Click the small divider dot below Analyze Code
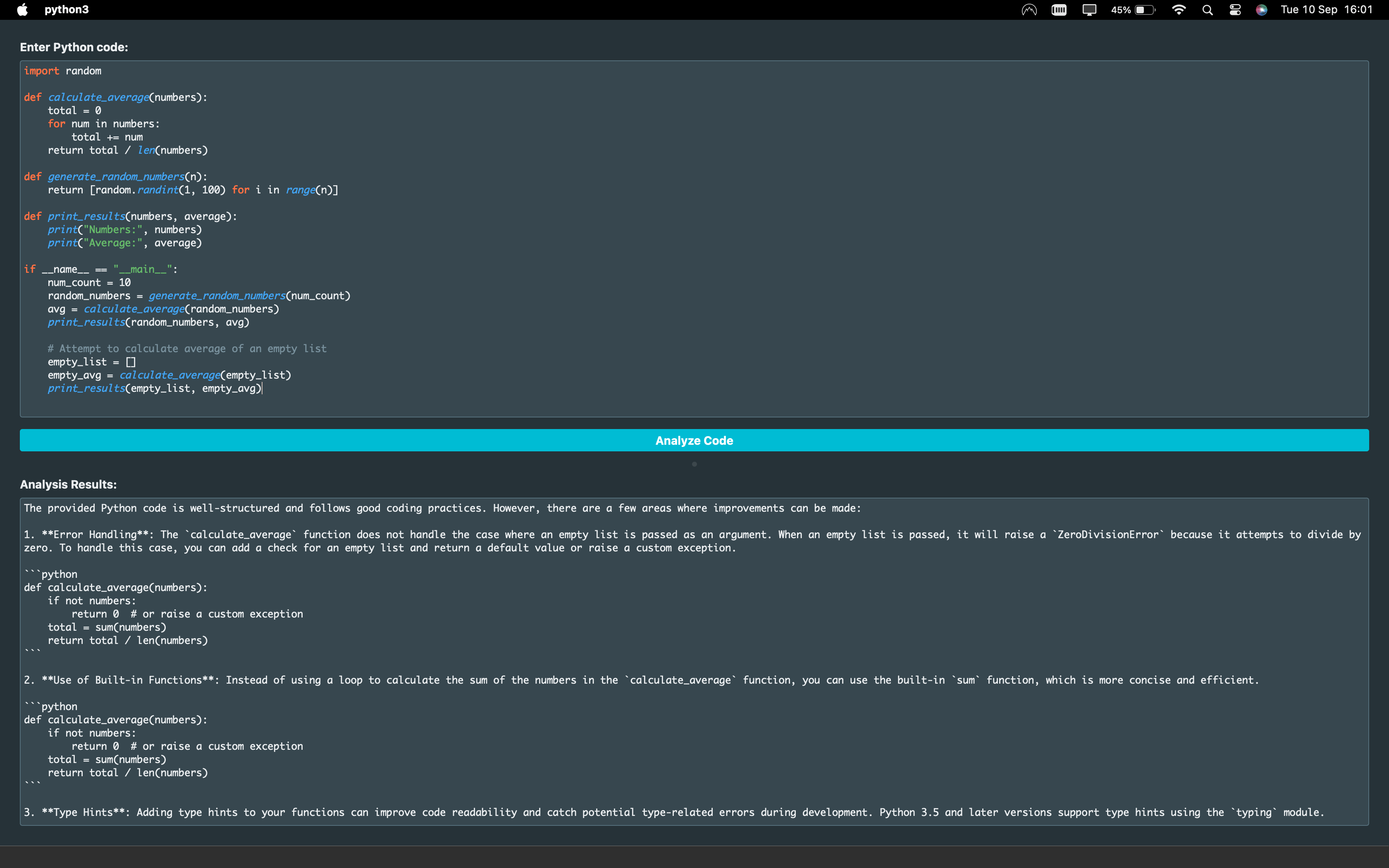Viewport: 1389px width, 868px height. [x=694, y=464]
